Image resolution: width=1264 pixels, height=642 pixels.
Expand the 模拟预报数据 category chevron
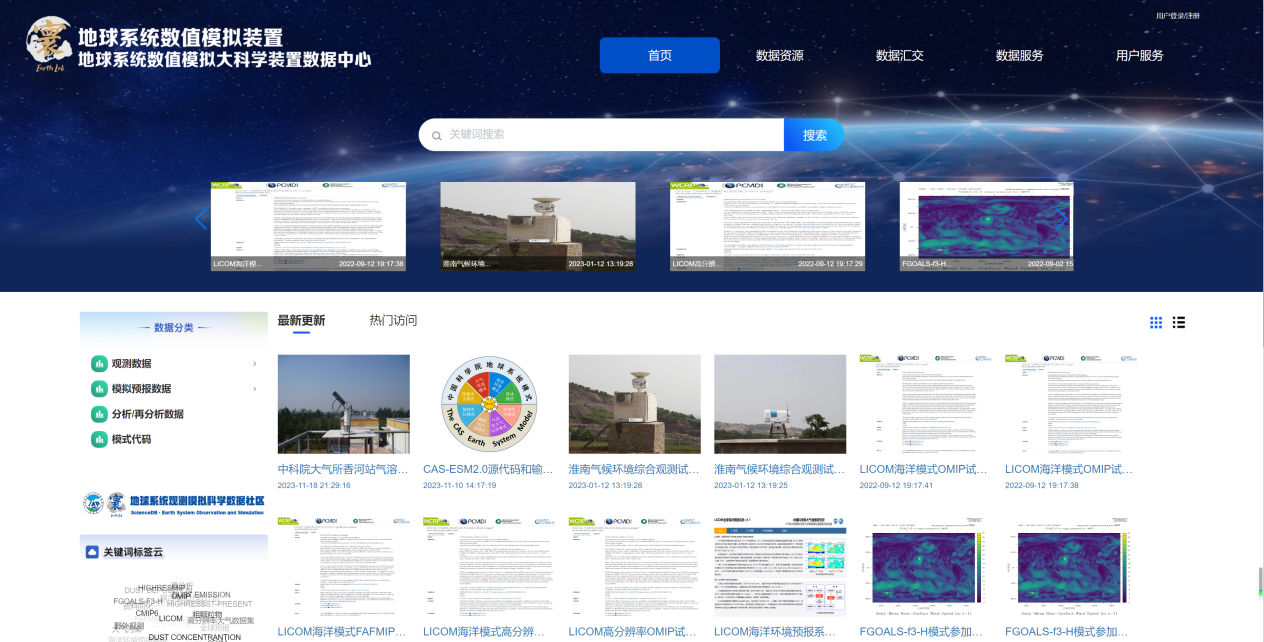[x=255, y=389]
